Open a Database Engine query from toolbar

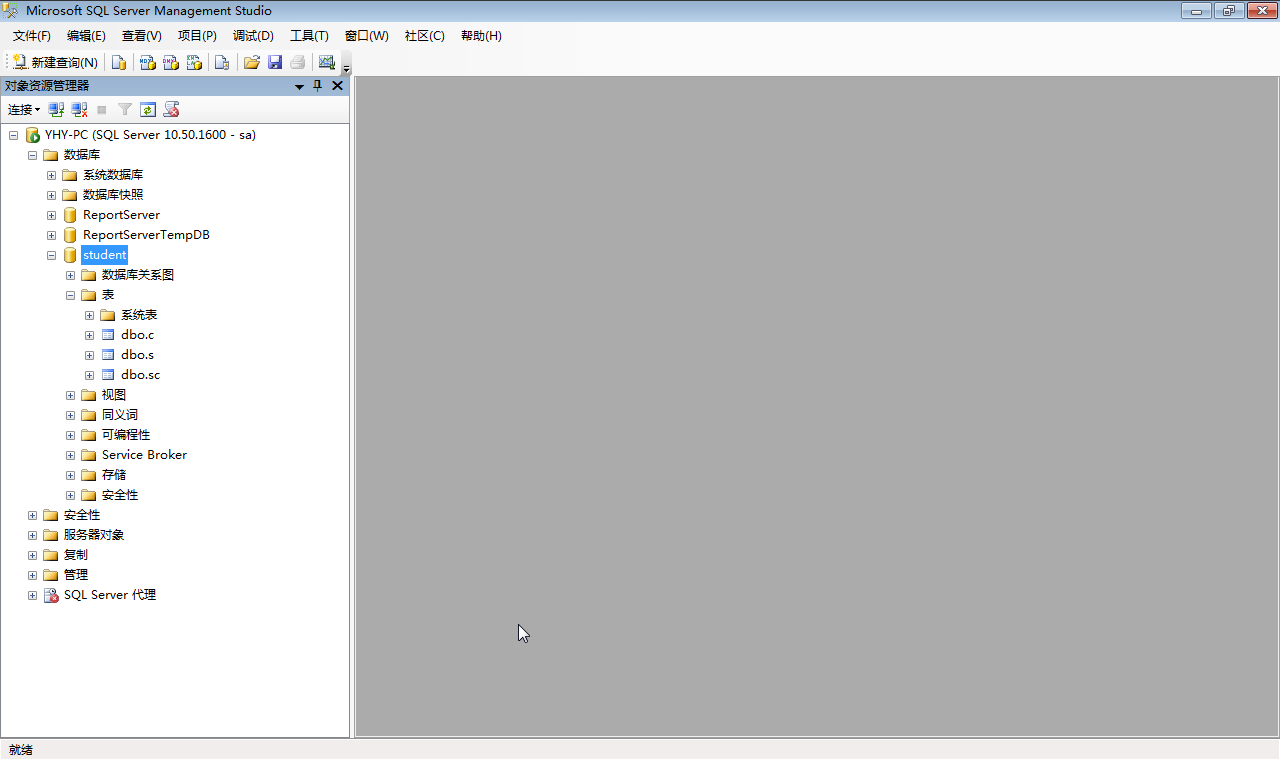(x=119, y=62)
